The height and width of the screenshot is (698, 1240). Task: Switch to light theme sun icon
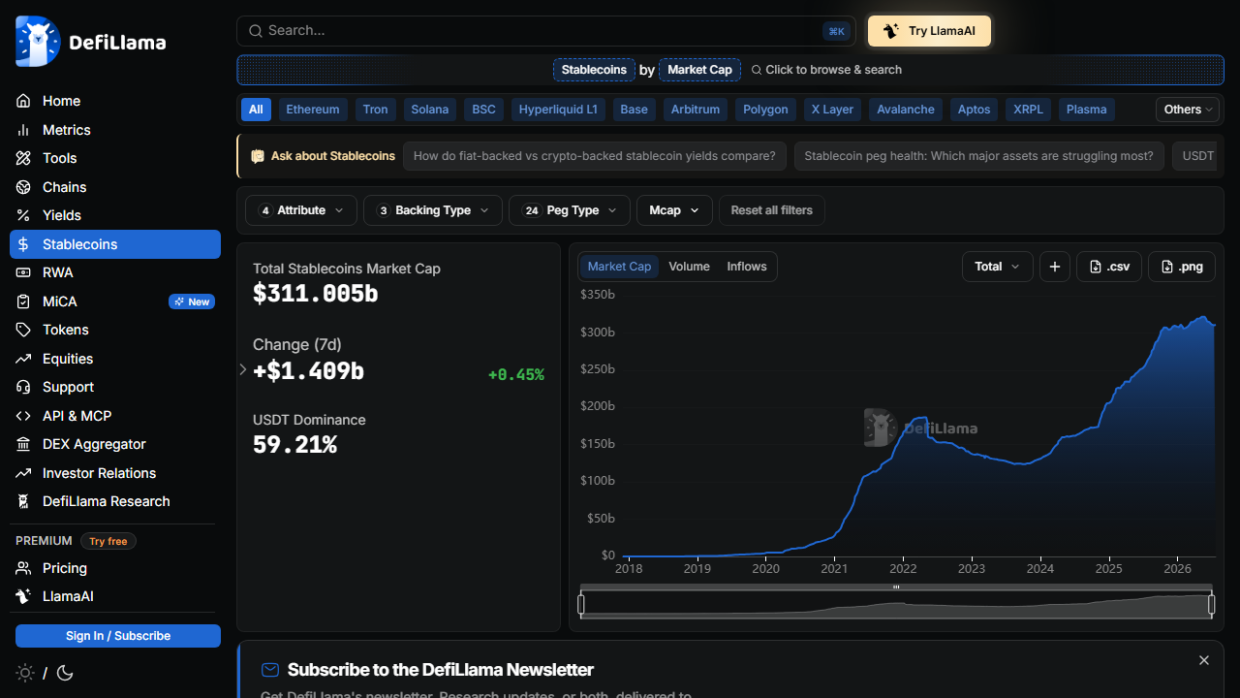click(25, 673)
